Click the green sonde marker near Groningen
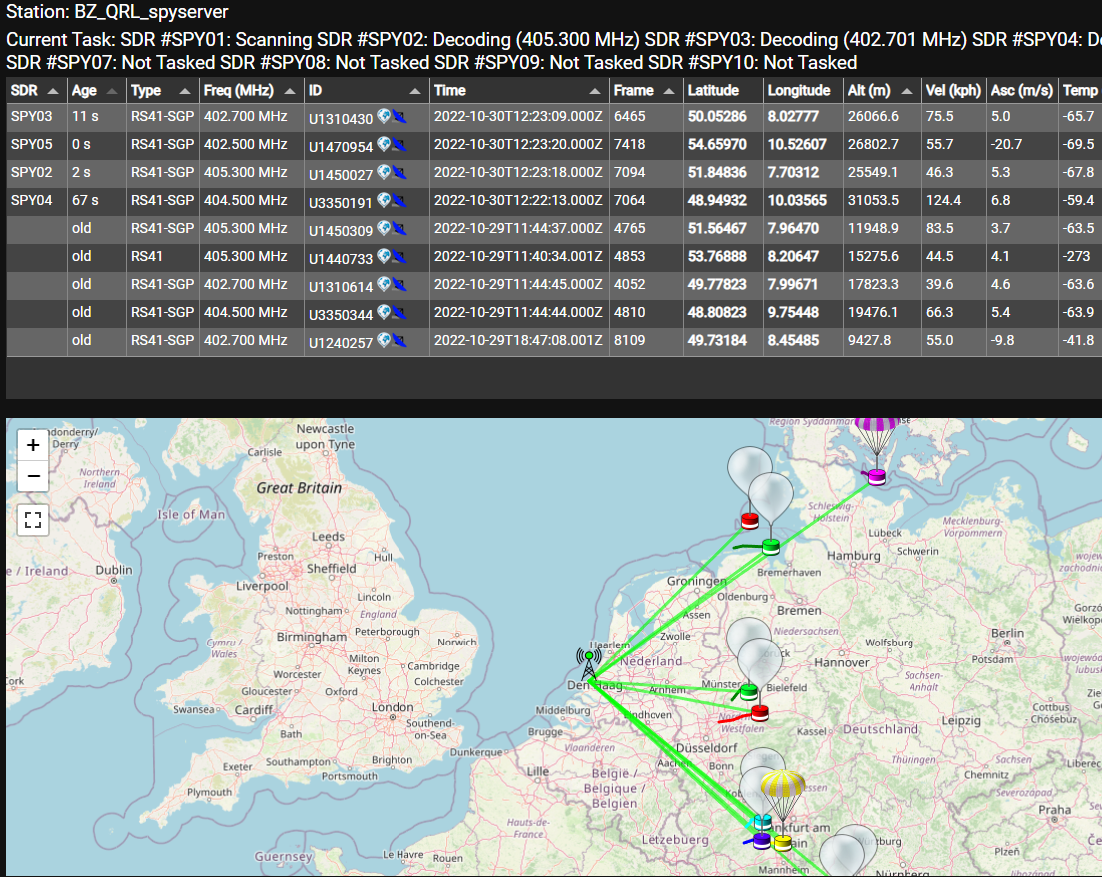 770,547
